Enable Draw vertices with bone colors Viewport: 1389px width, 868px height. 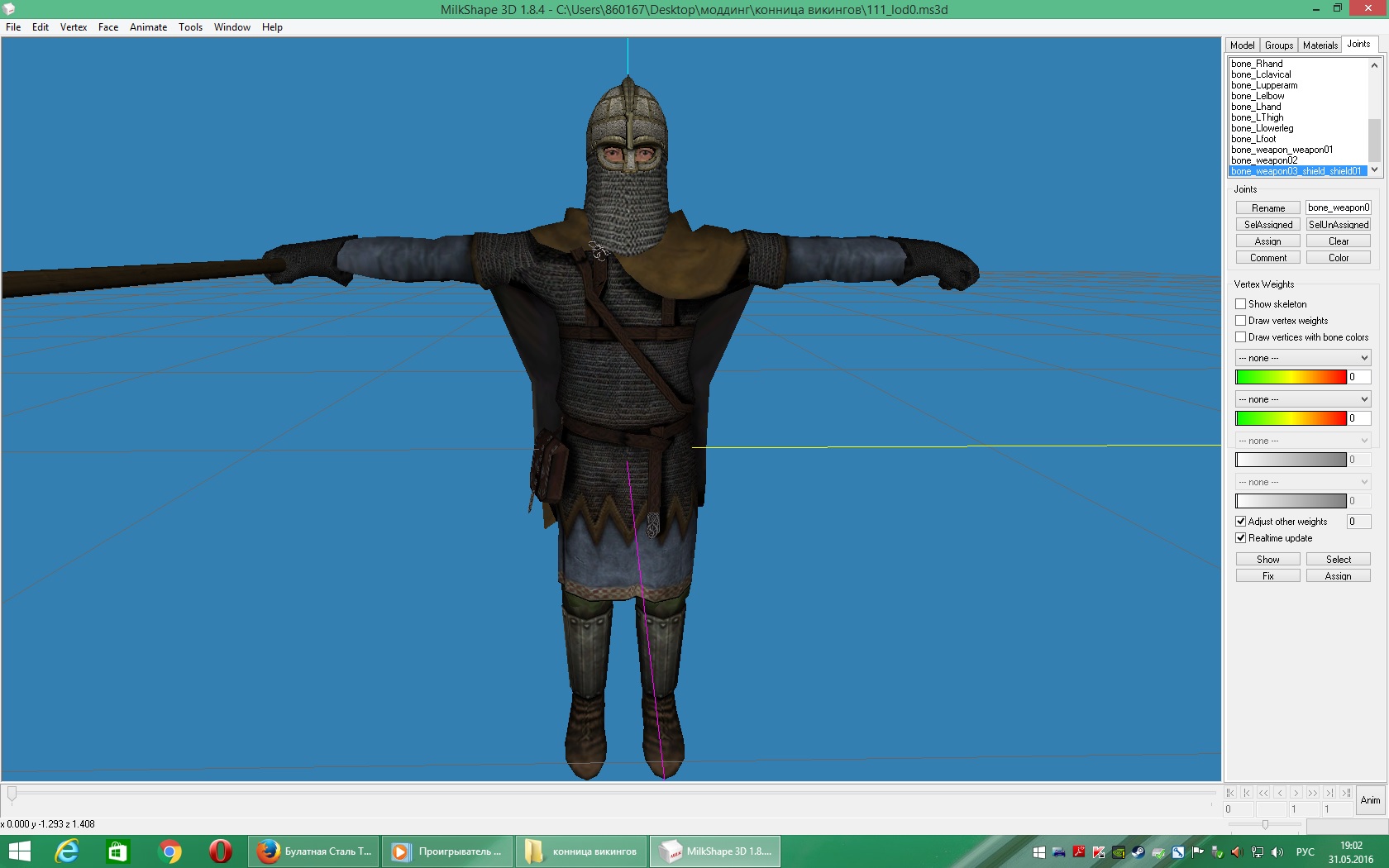tap(1240, 337)
